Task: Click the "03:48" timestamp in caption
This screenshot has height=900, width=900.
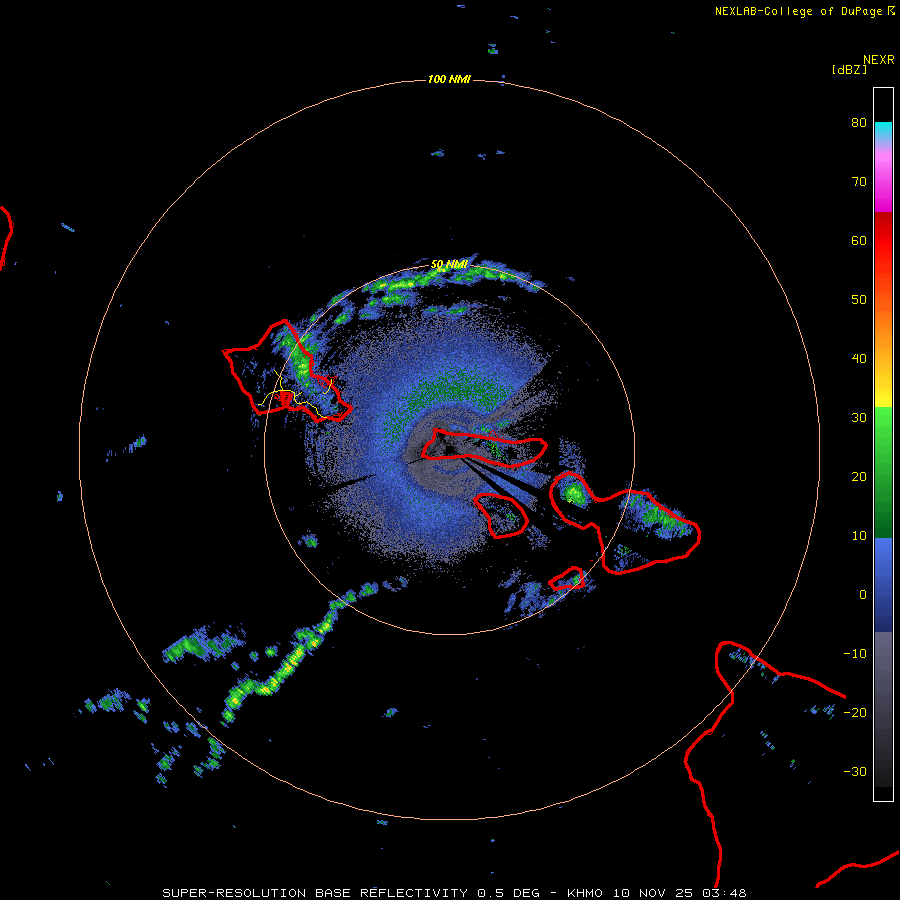Action: coord(726,893)
